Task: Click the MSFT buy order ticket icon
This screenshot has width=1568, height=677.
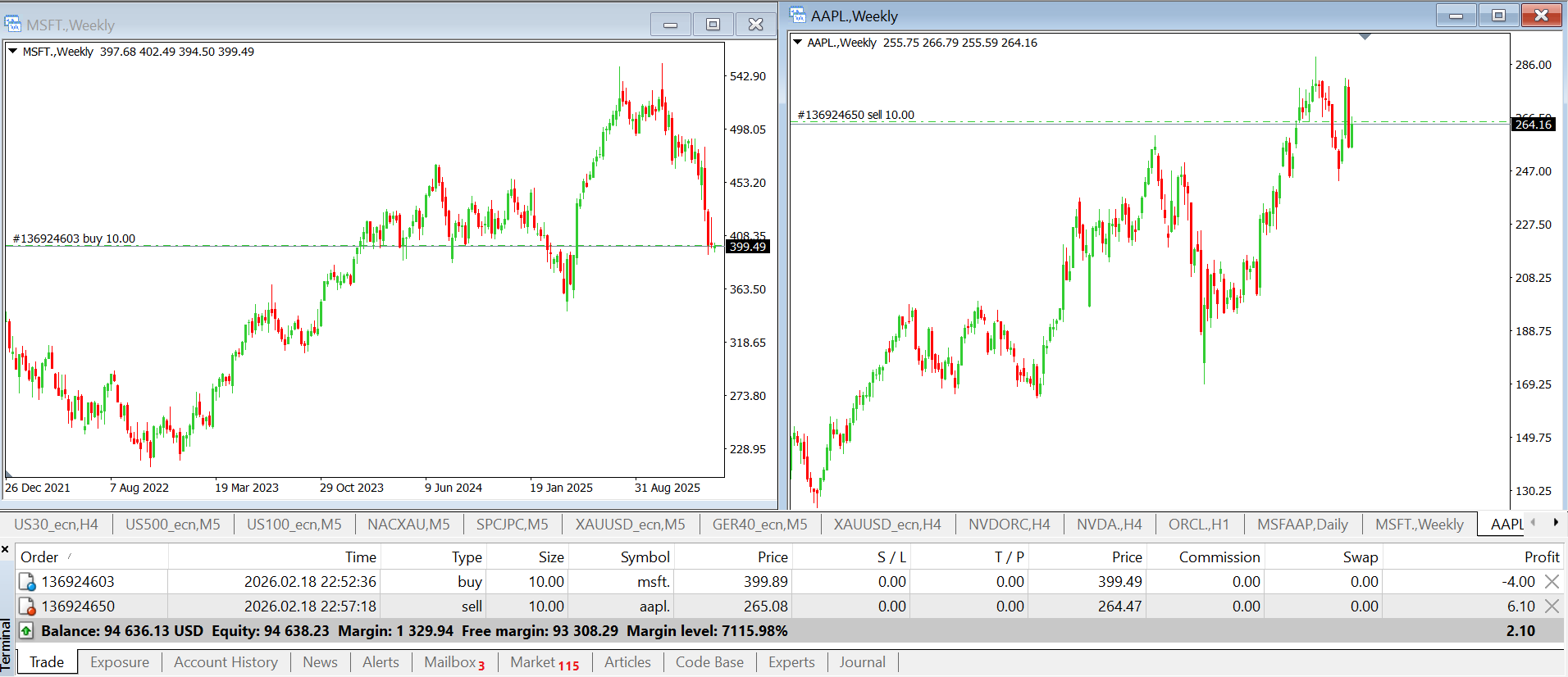Action: pyautogui.click(x=27, y=582)
